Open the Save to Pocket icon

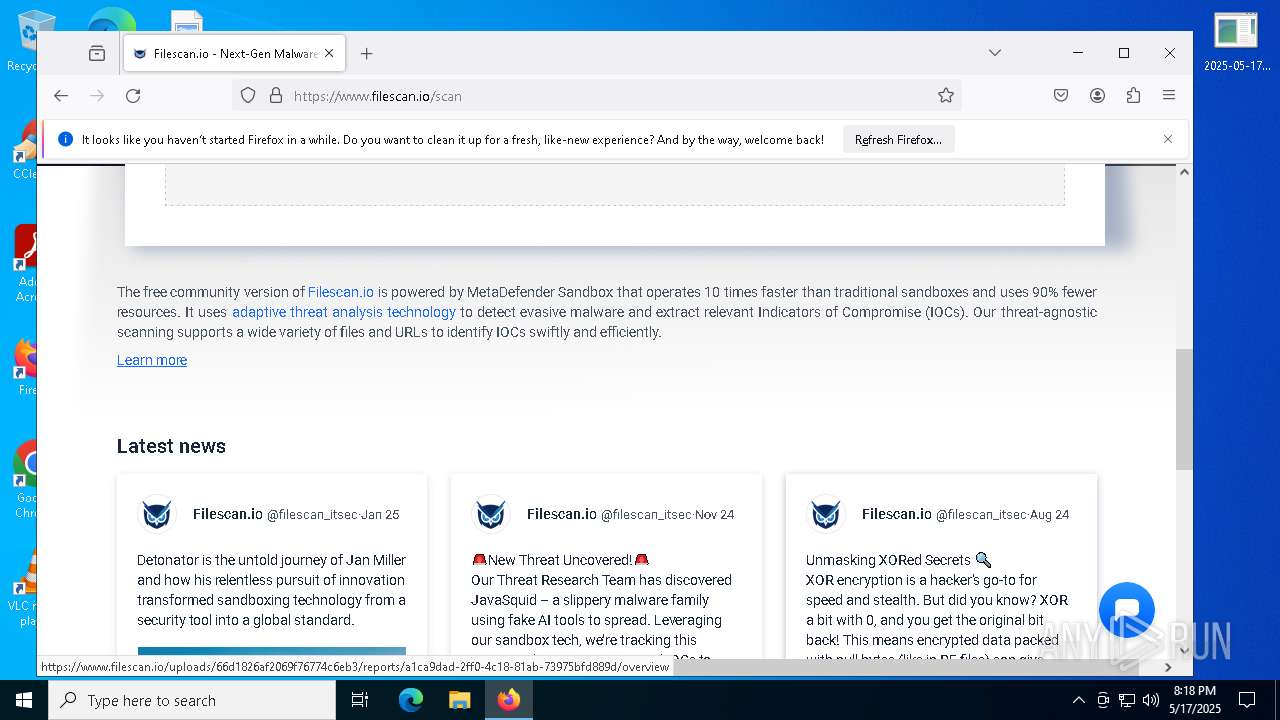(1061, 96)
